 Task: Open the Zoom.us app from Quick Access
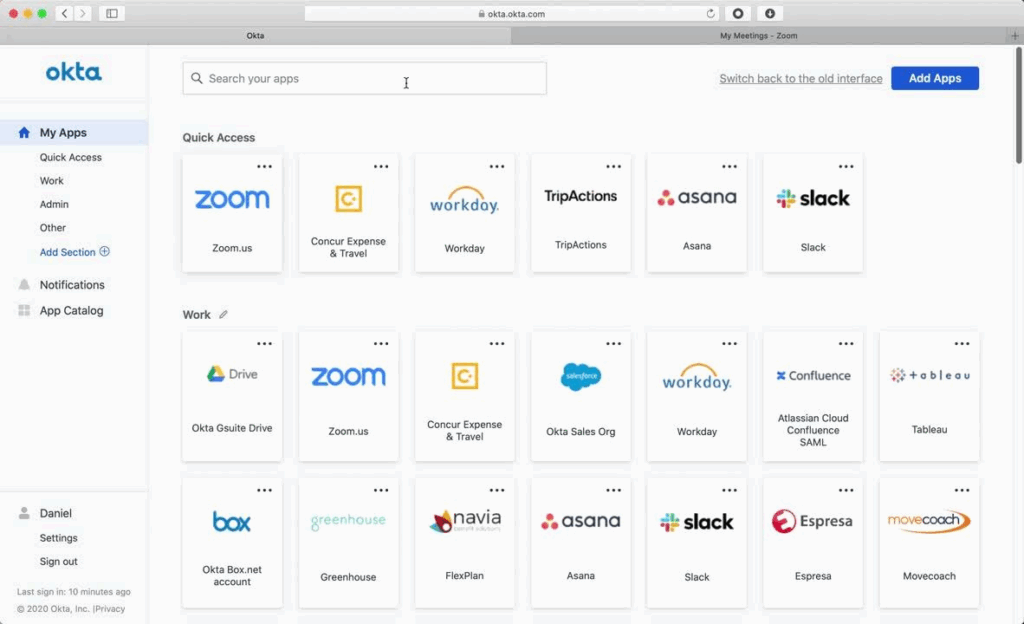(x=232, y=212)
